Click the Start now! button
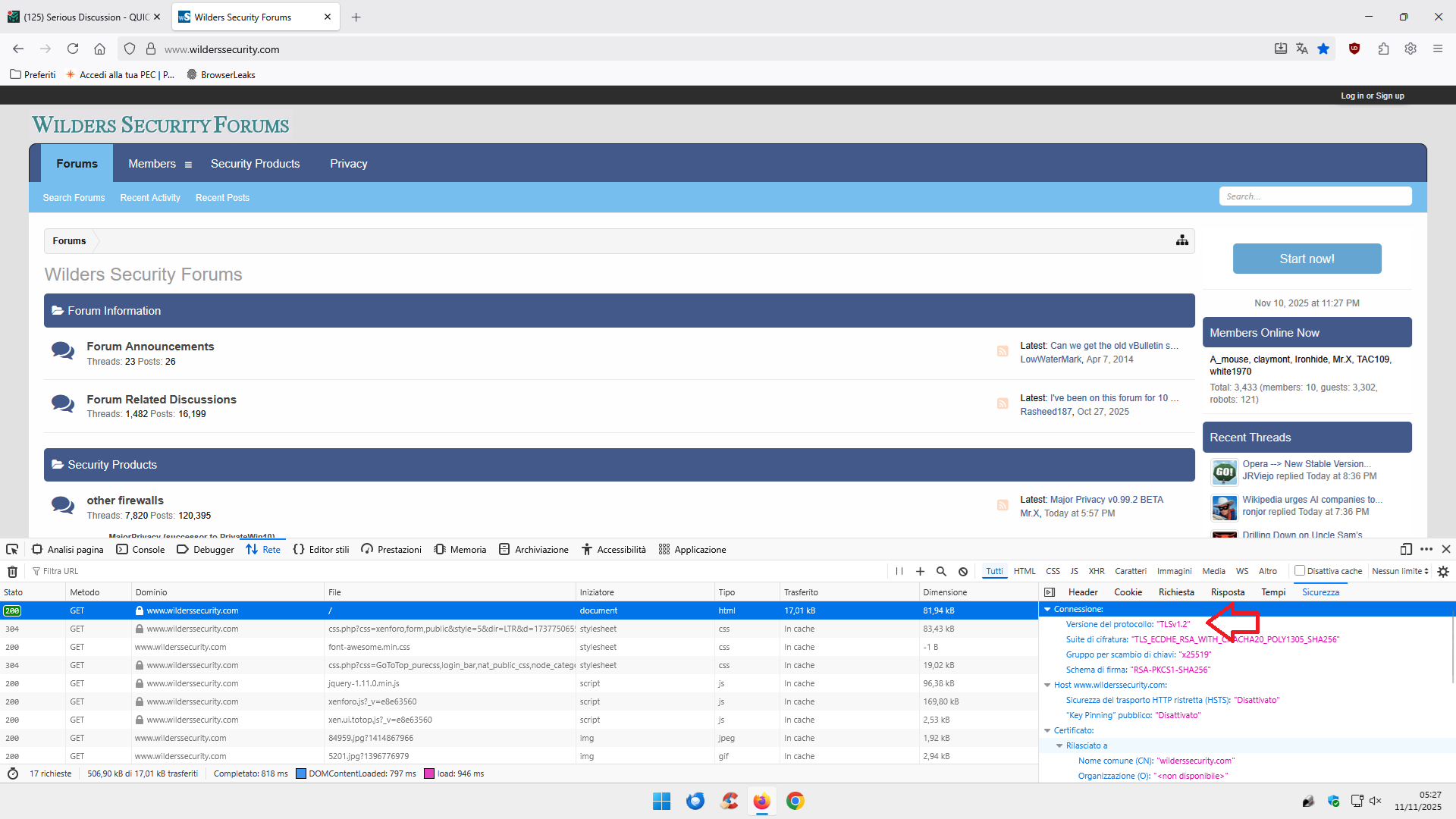The height and width of the screenshot is (819, 1456). click(x=1307, y=259)
